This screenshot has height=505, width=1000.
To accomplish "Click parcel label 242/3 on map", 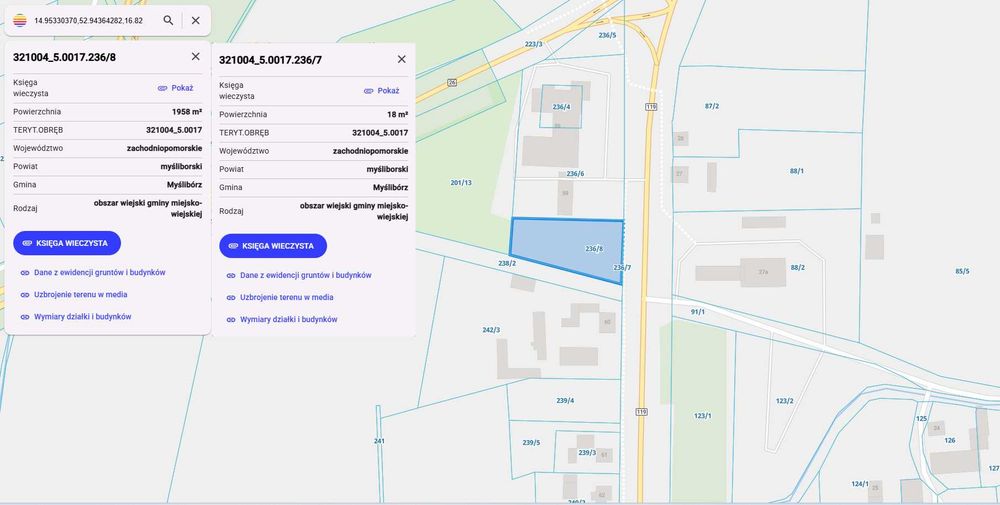I will tap(491, 330).
